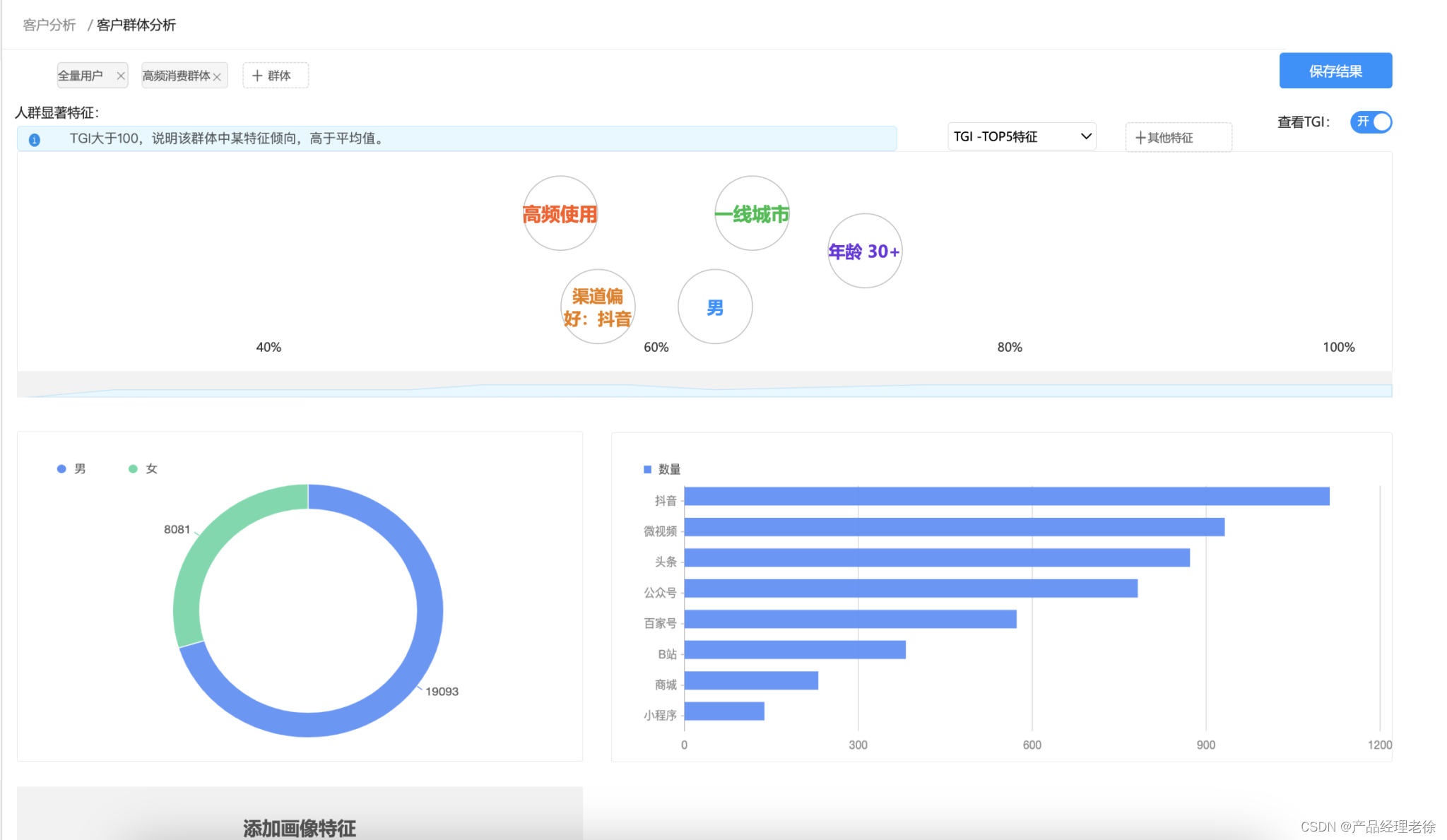Go to 客户分析 breadcrumb

click(x=49, y=25)
